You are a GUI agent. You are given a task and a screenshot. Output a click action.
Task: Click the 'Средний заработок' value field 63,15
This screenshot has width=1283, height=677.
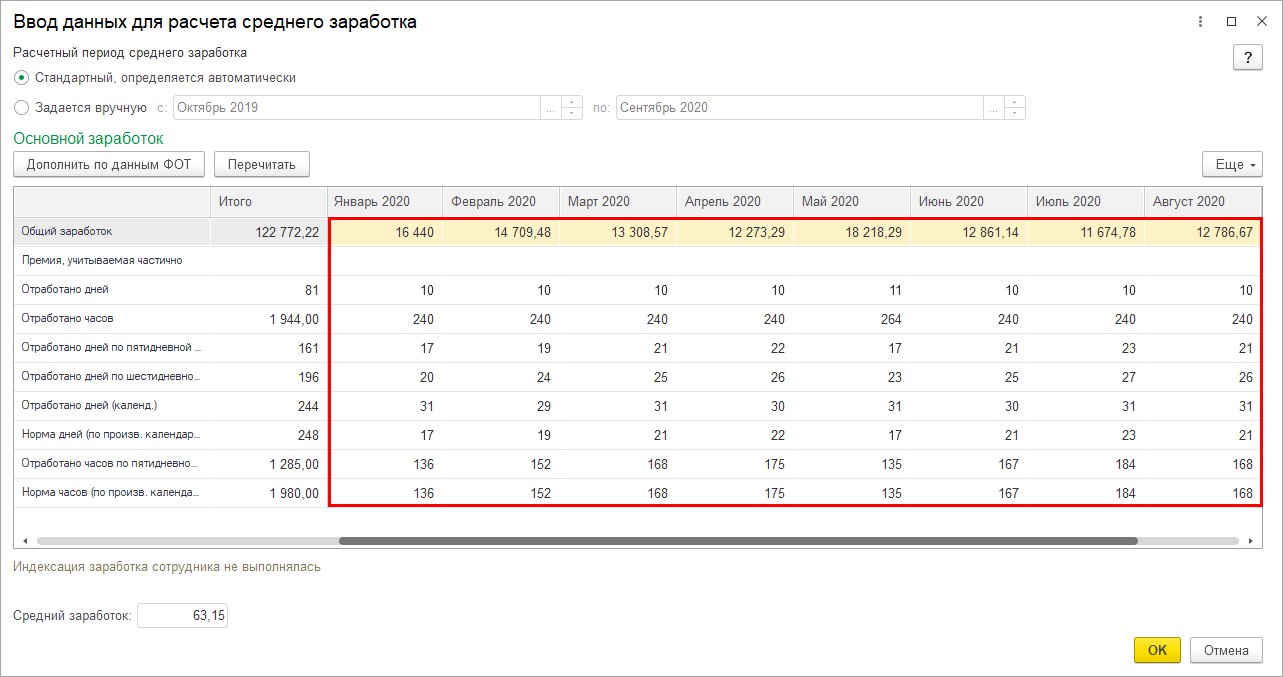point(182,616)
